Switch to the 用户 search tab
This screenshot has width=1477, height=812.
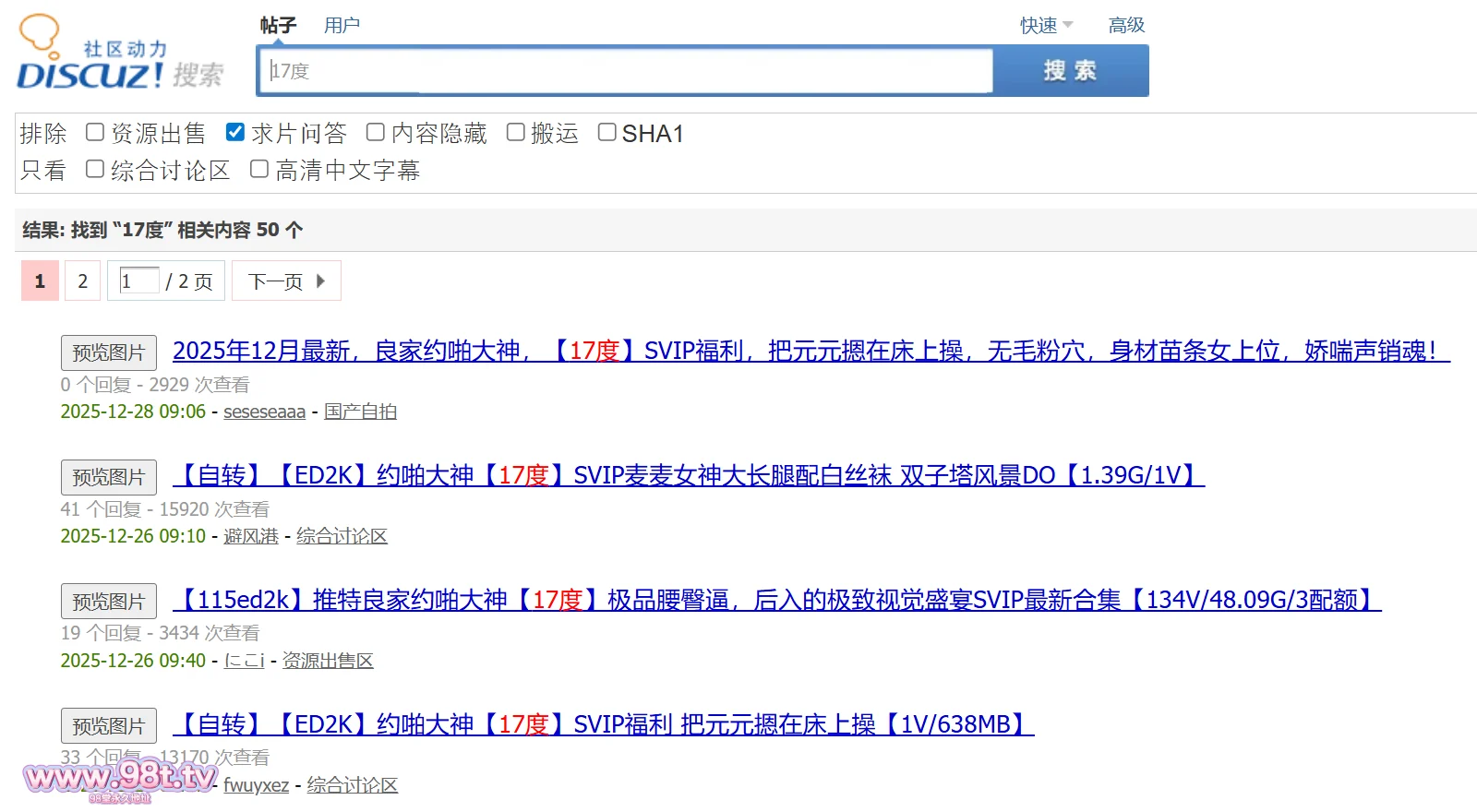(x=342, y=26)
